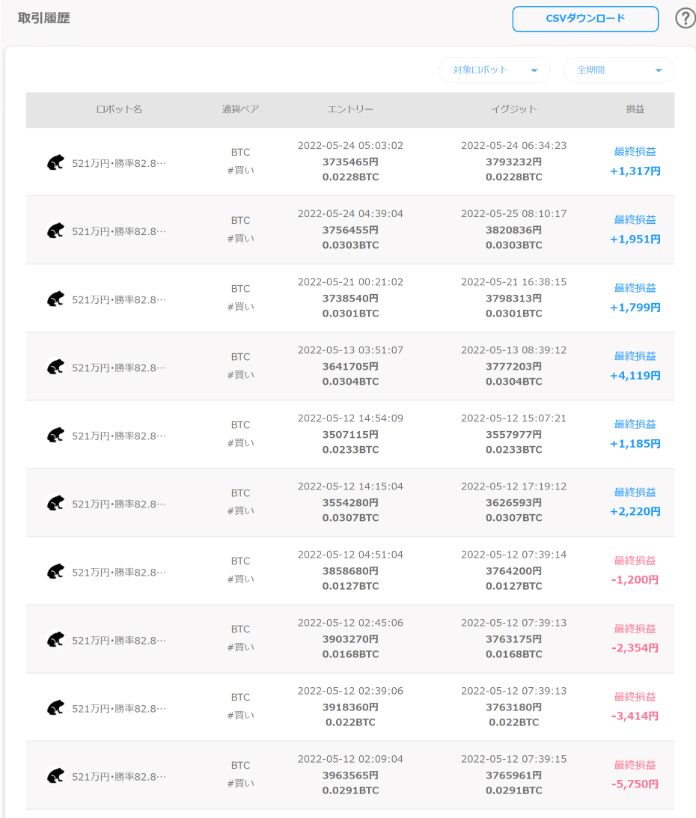Click the -3,414円 loss amount
The height and width of the screenshot is (818, 696).
click(635, 716)
